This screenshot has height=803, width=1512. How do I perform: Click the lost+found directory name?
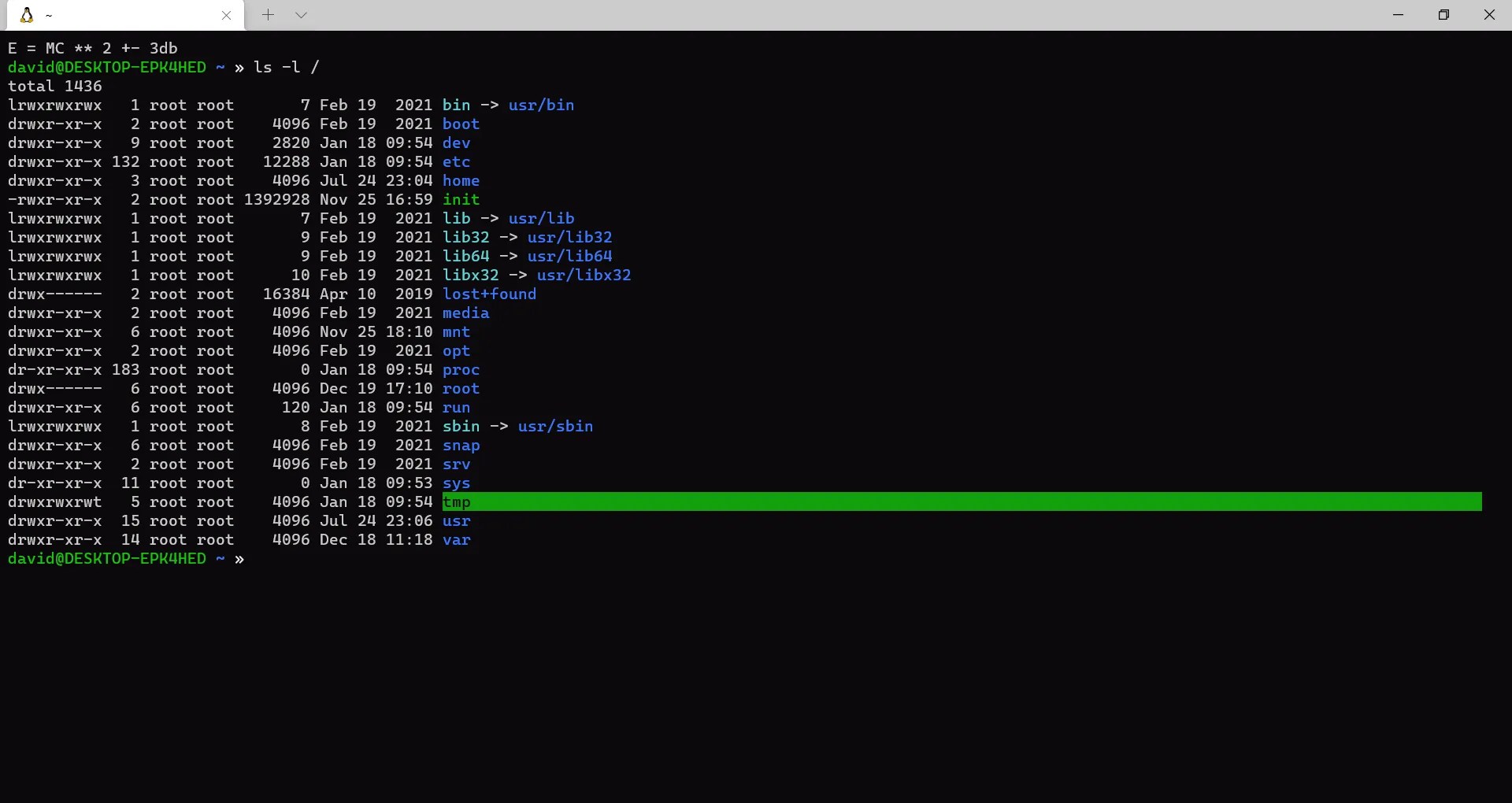pos(488,294)
